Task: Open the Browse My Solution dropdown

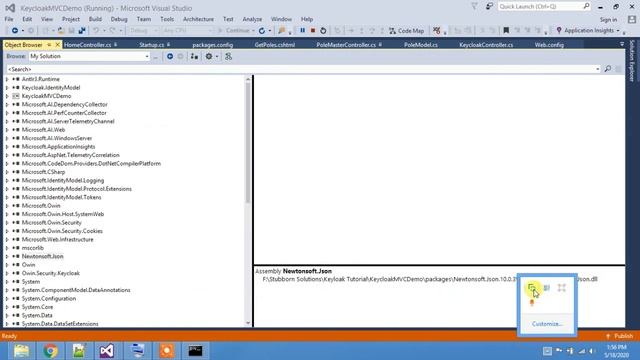Action: (x=147, y=56)
